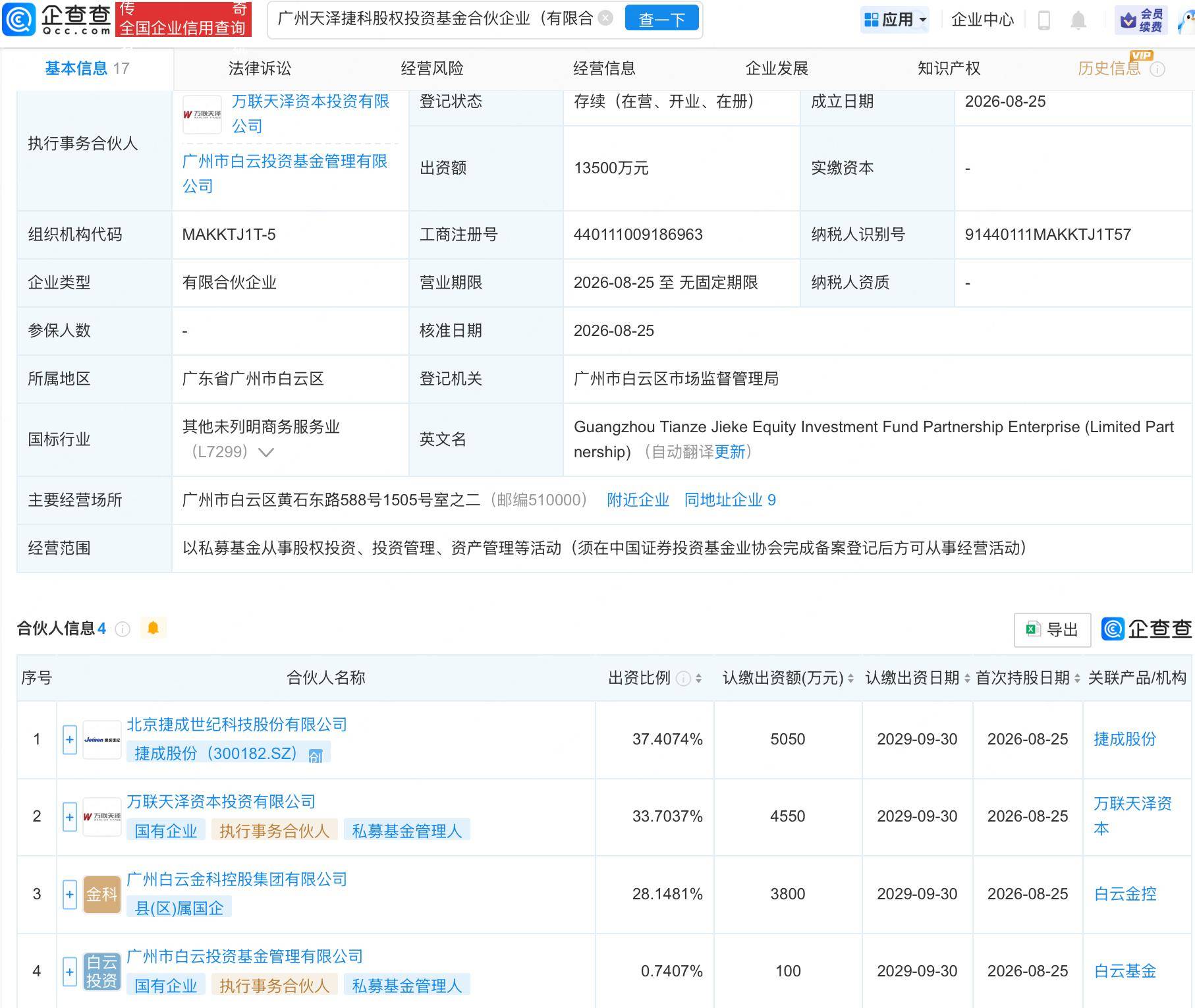Open related product 白云基金 link
This screenshot has width=1195, height=1008.
[x=1125, y=971]
